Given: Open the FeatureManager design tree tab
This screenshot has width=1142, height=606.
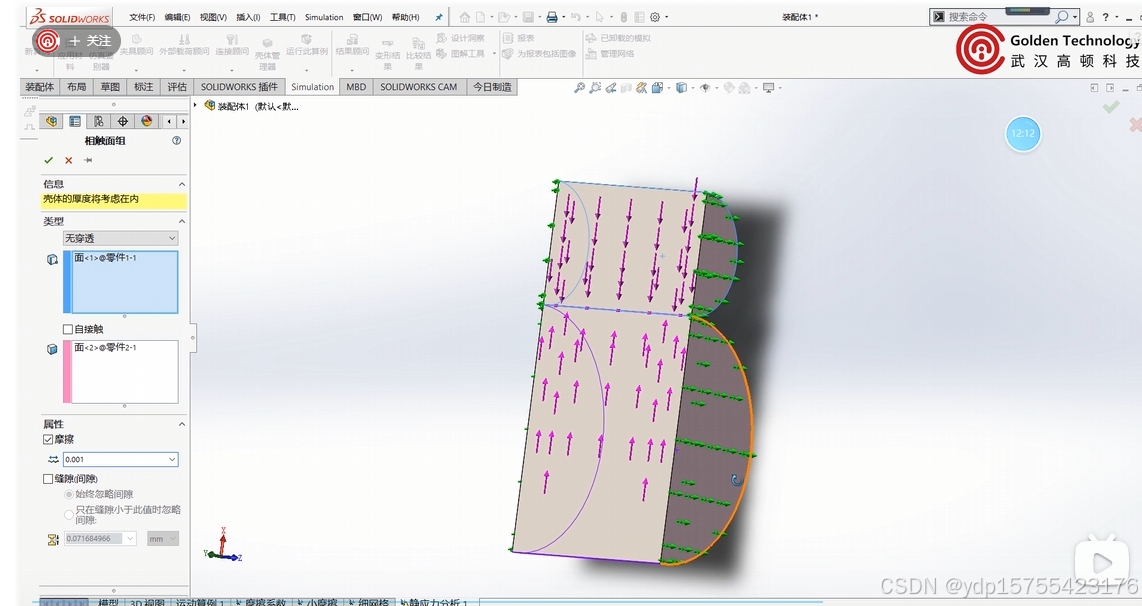Looking at the screenshot, I should click(x=51, y=121).
